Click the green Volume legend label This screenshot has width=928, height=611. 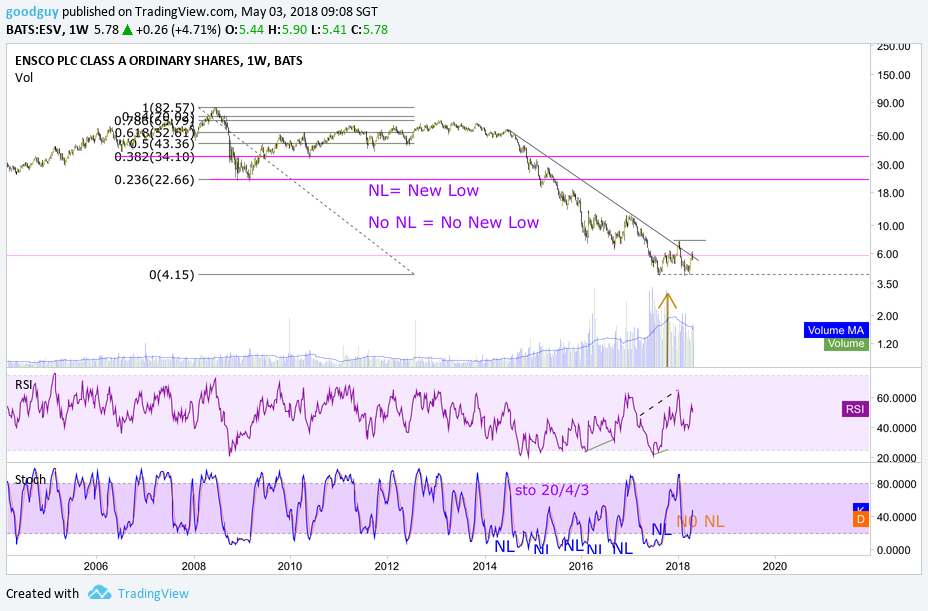[x=846, y=344]
